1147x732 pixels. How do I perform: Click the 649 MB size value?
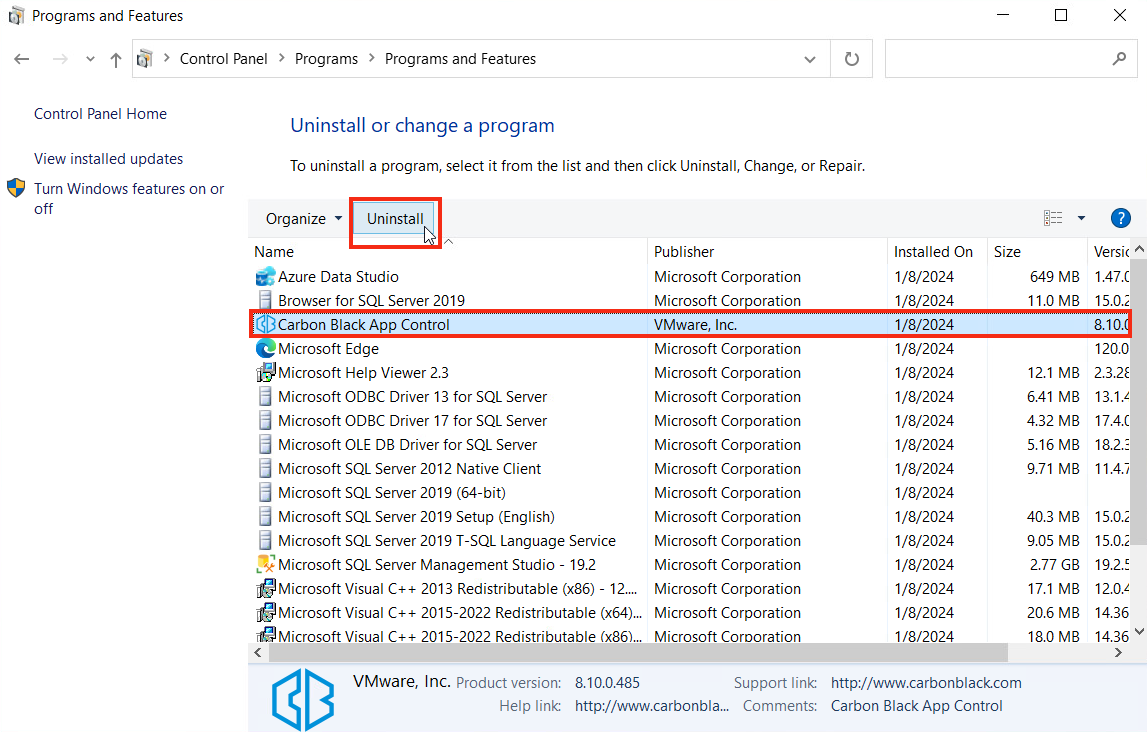coord(1054,277)
